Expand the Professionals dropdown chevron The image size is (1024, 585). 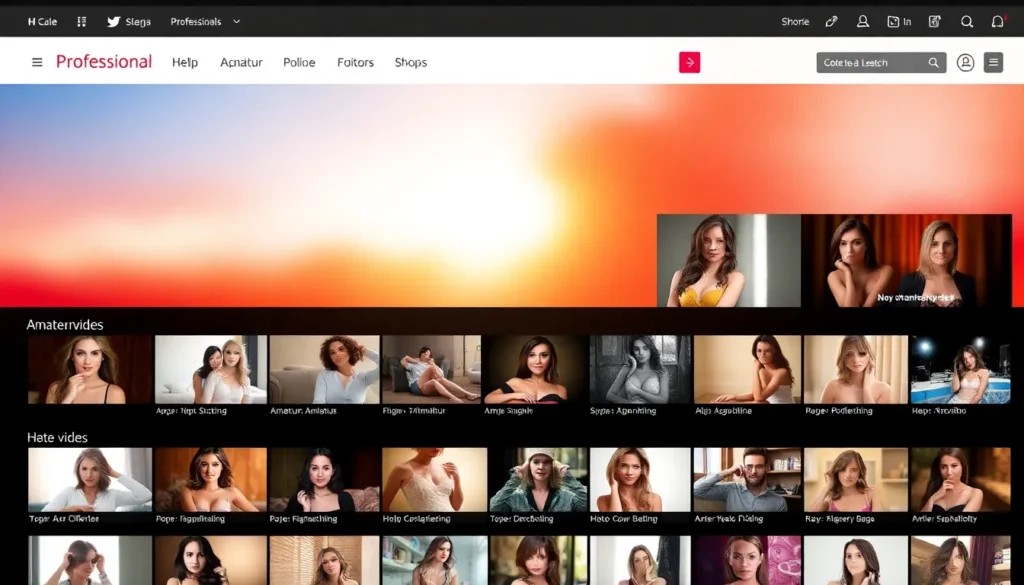[237, 21]
